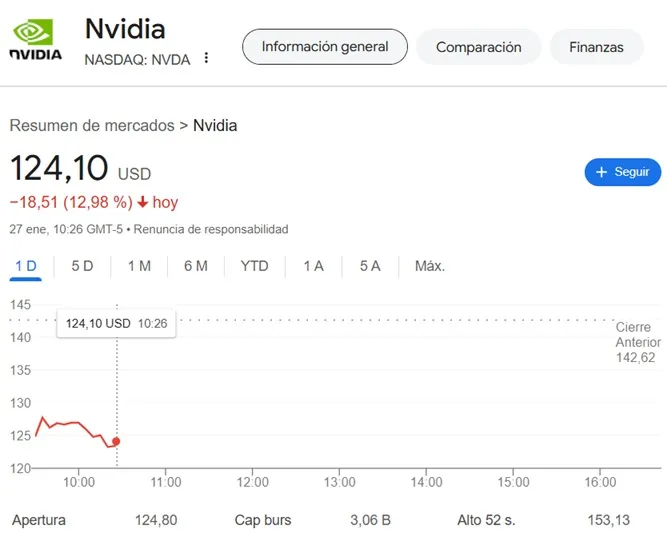Show the 1 M chart range
This screenshot has width=667, height=533.
[139, 266]
